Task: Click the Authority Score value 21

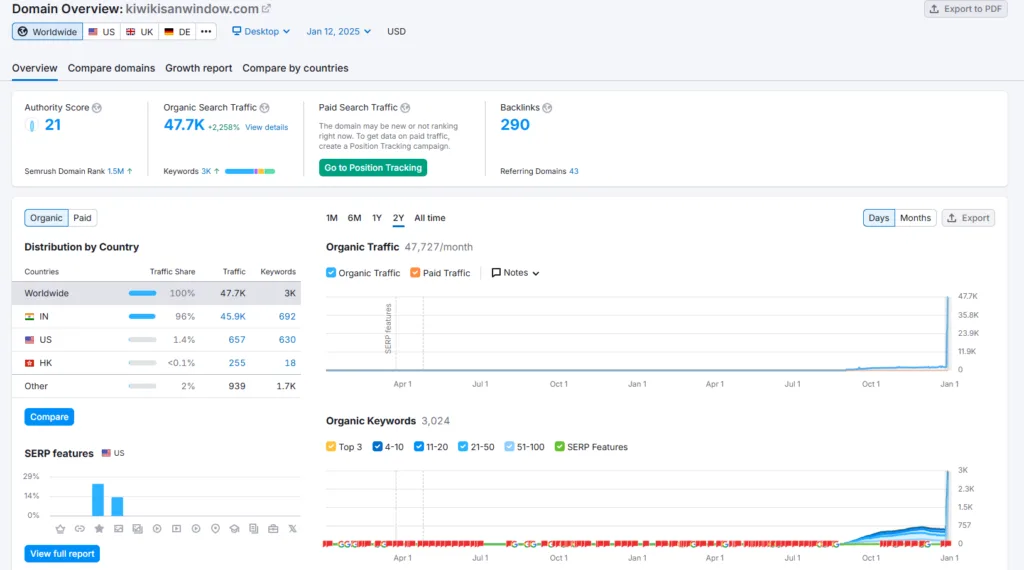Action: (x=53, y=125)
